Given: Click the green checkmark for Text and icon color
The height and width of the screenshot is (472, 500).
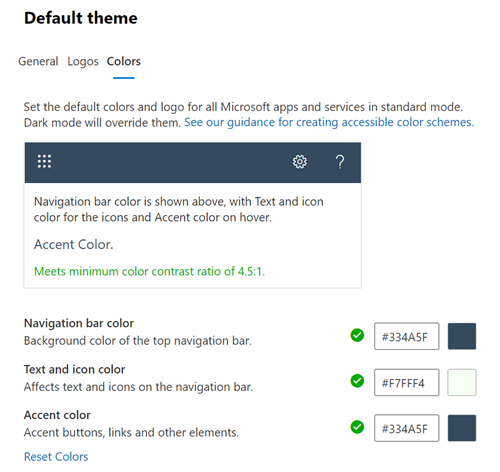Looking at the screenshot, I should 357,381.
